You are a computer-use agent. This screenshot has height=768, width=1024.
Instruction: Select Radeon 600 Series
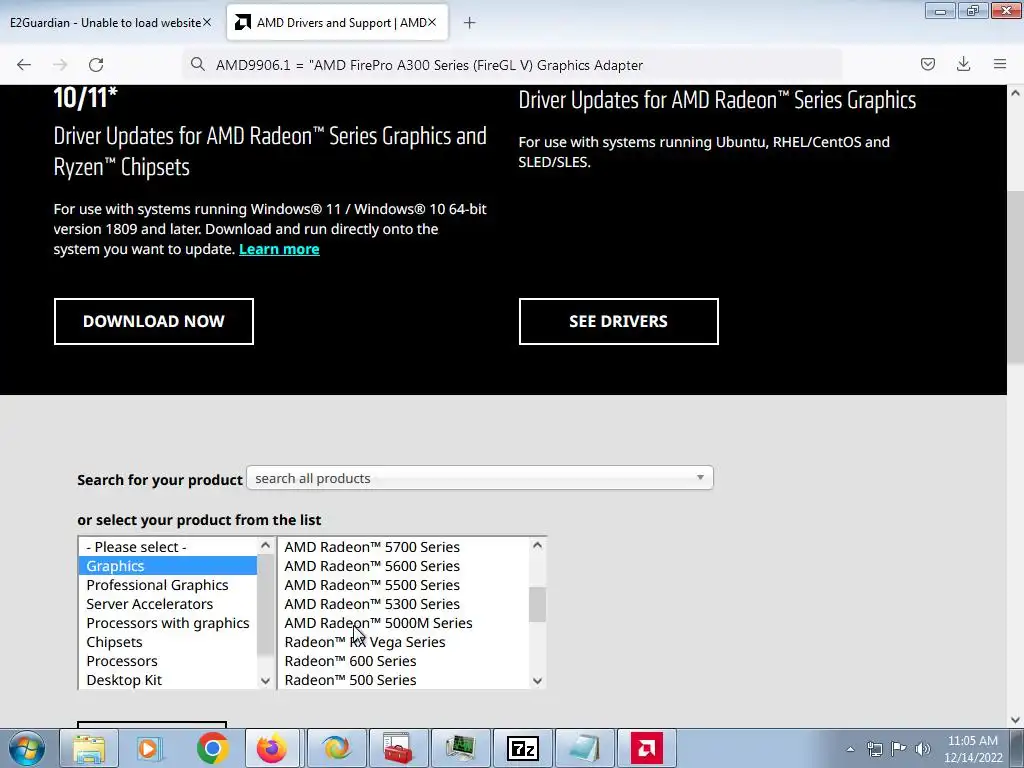click(x=404, y=660)
